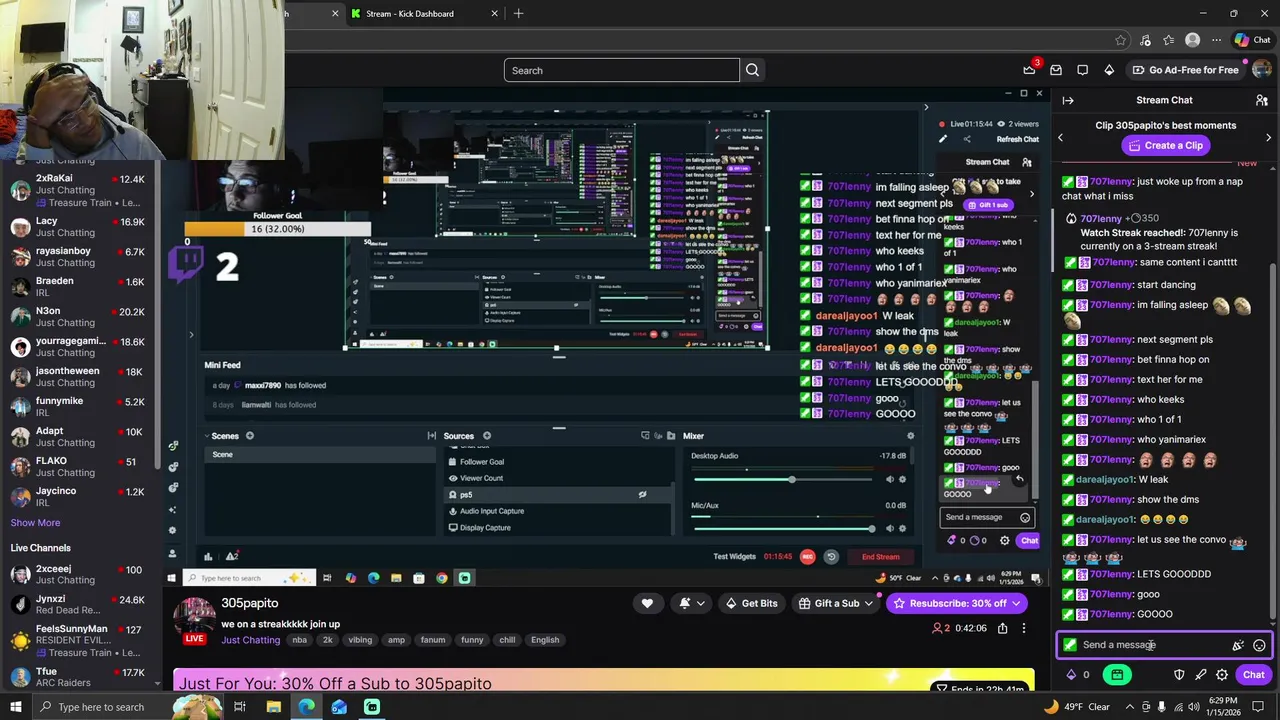Click the purple Chat send button
The height and width of the screenshot is (720, 1280).
click(x=1253, y=675)
